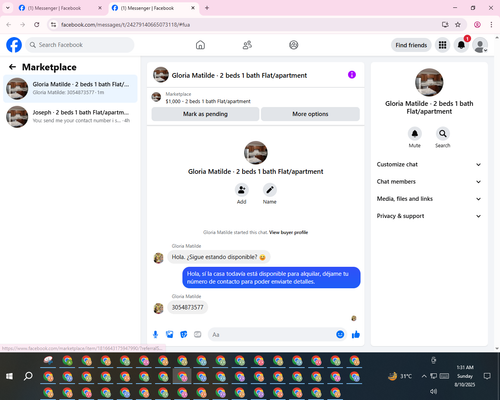Click More options button
Viewport: 500px width, 400px height.
pos(310,114)
